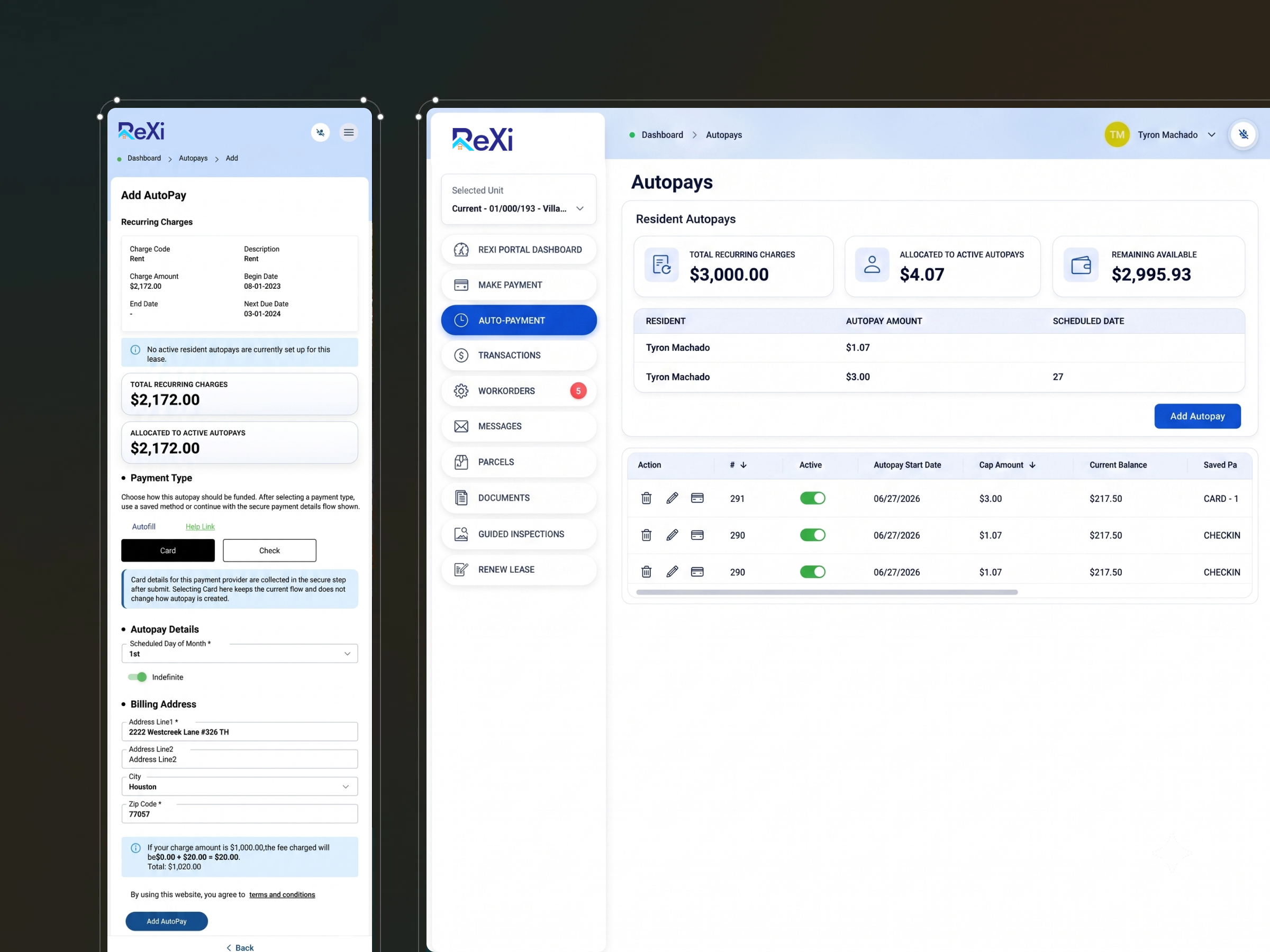Open the terms and conditions link

282,895
